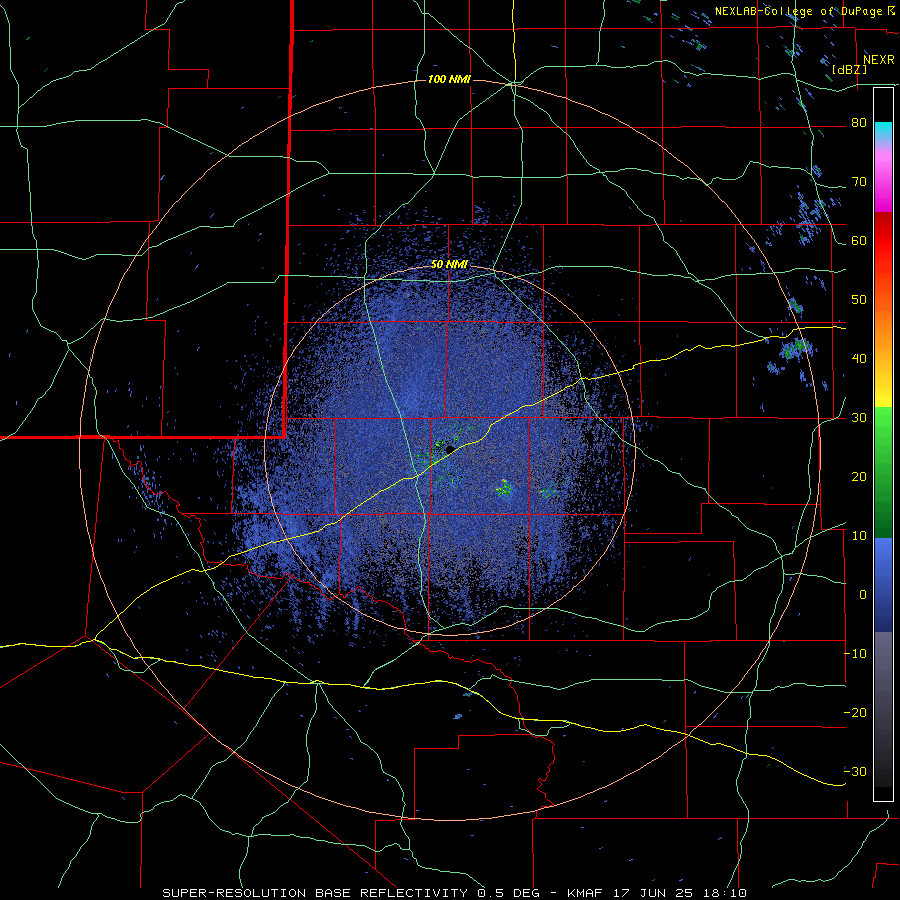Screen dimensions: 900x900
Task: Click the 20 value on the dBZ scale
Action: click(859, 477)
